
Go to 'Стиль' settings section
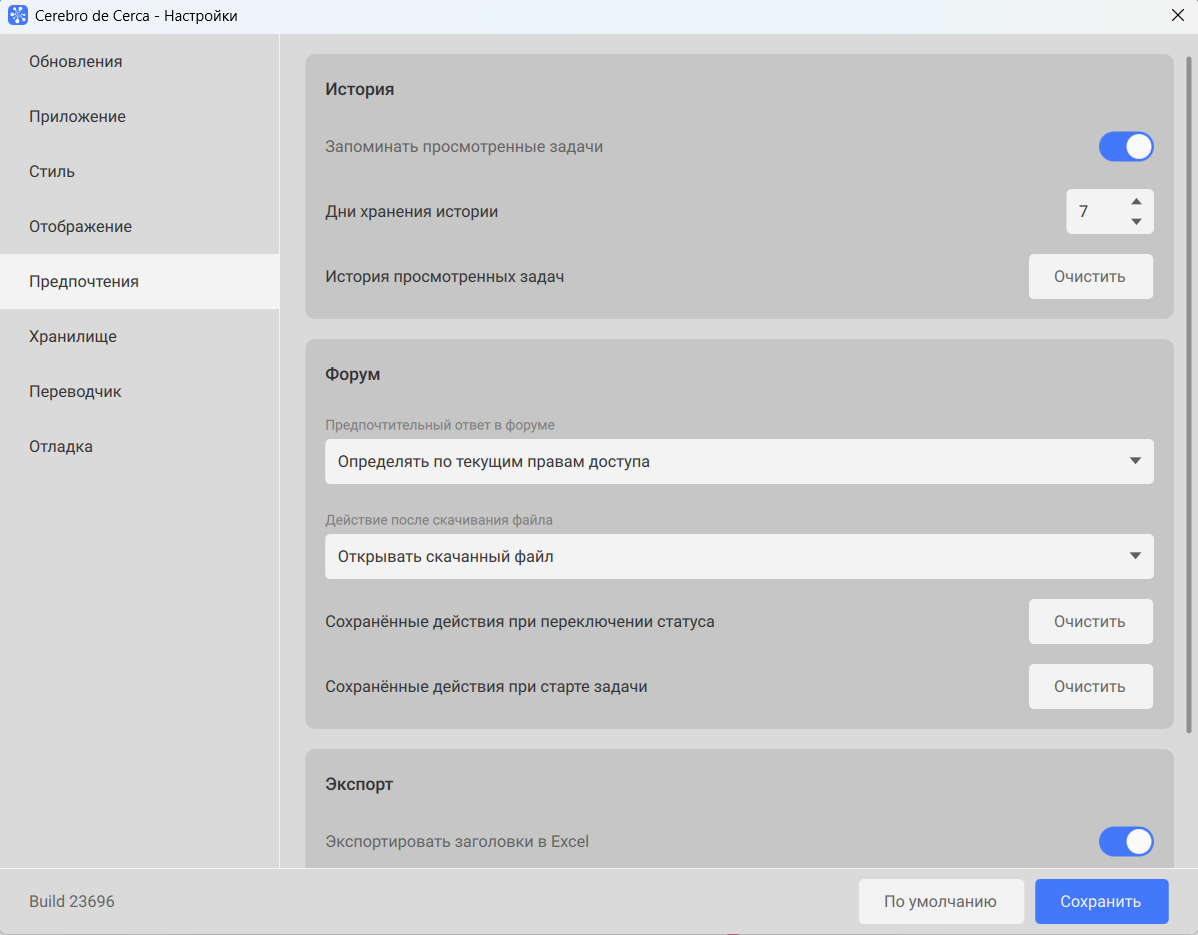point(52,172)
